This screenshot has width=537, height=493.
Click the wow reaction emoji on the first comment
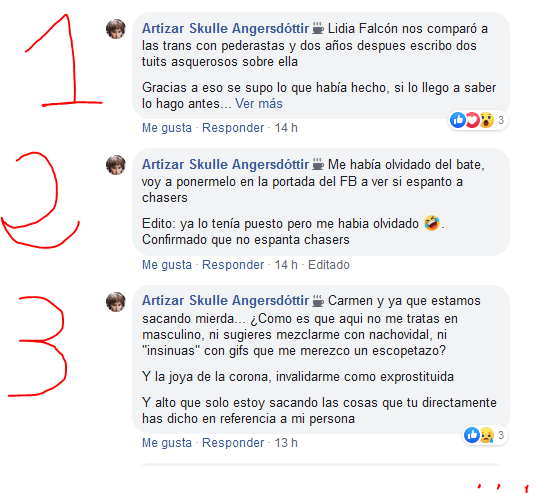tap(486, 120)
